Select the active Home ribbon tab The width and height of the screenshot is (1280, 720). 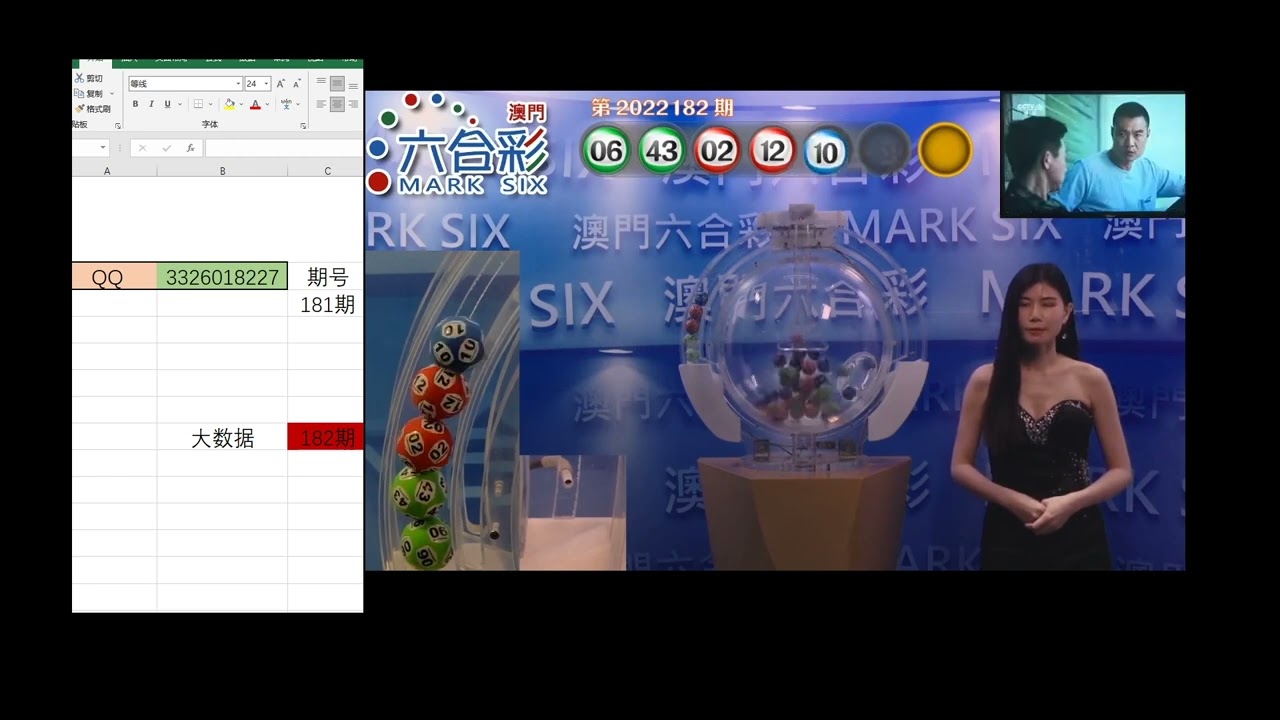point(96,62)
